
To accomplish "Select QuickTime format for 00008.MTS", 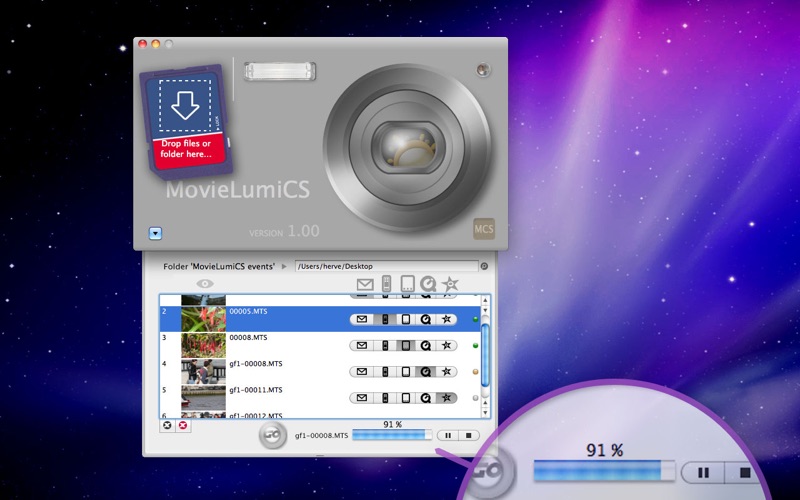I will 426,345.
